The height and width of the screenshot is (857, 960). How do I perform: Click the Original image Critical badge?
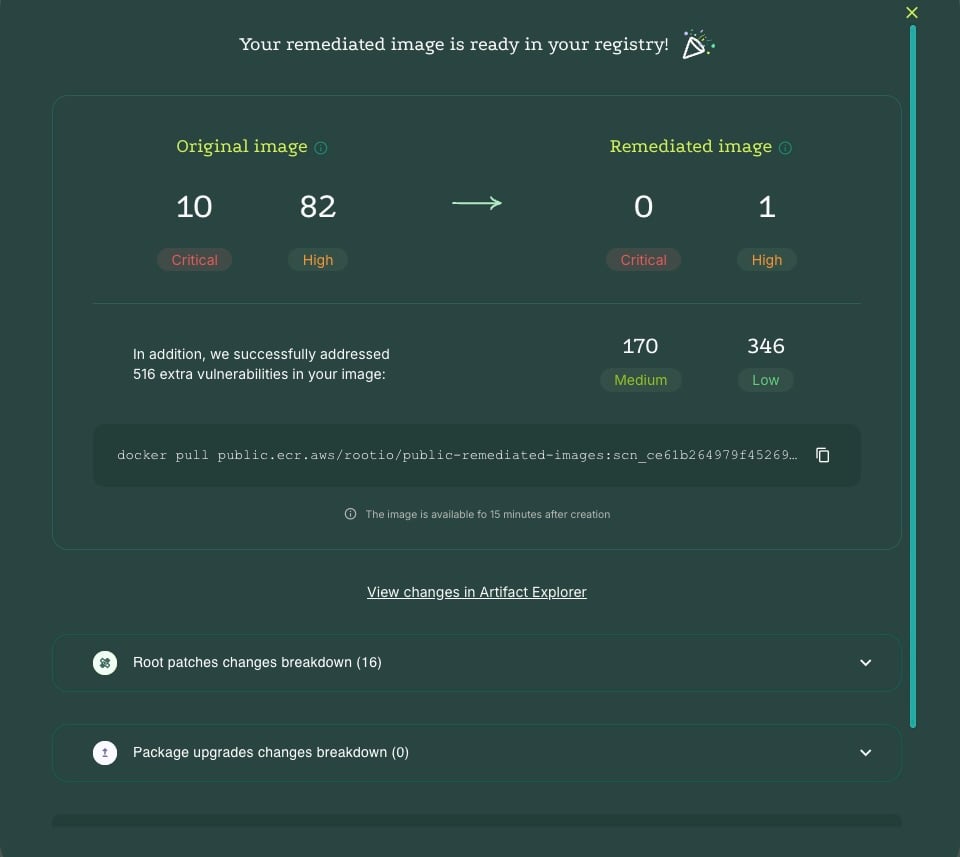[194, 260]
